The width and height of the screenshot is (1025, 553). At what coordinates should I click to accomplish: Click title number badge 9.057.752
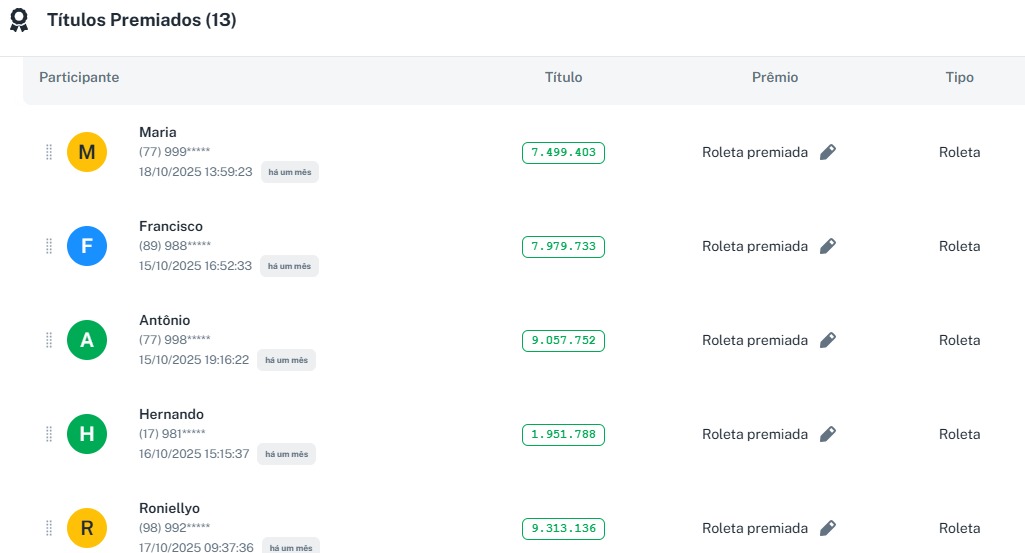563,340
